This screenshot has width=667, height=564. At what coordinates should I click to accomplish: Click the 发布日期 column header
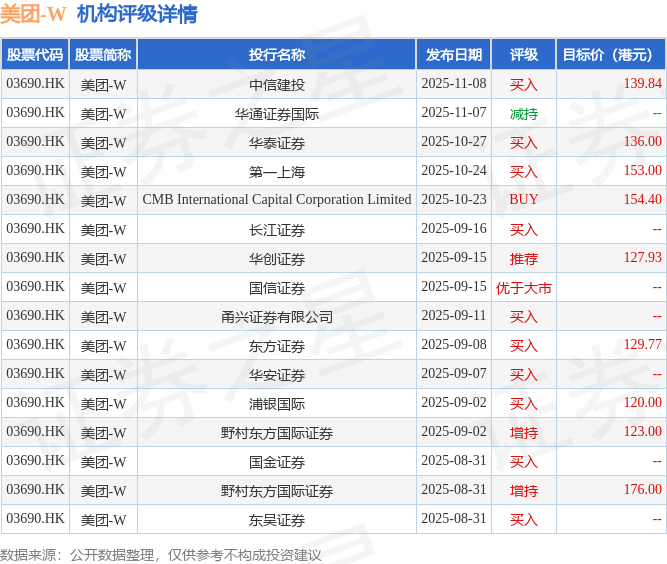[454, 54]
